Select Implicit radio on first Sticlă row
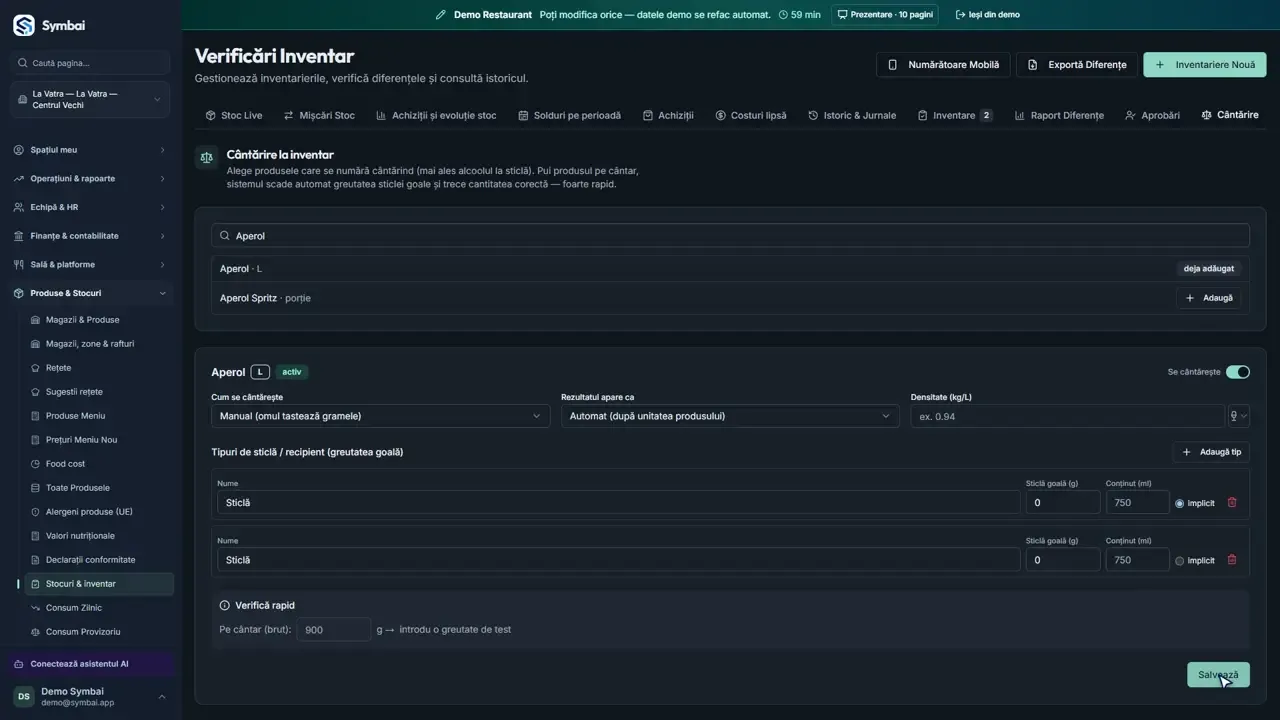This screenshot has width=1280, height=720. [x=1180, y=503]
